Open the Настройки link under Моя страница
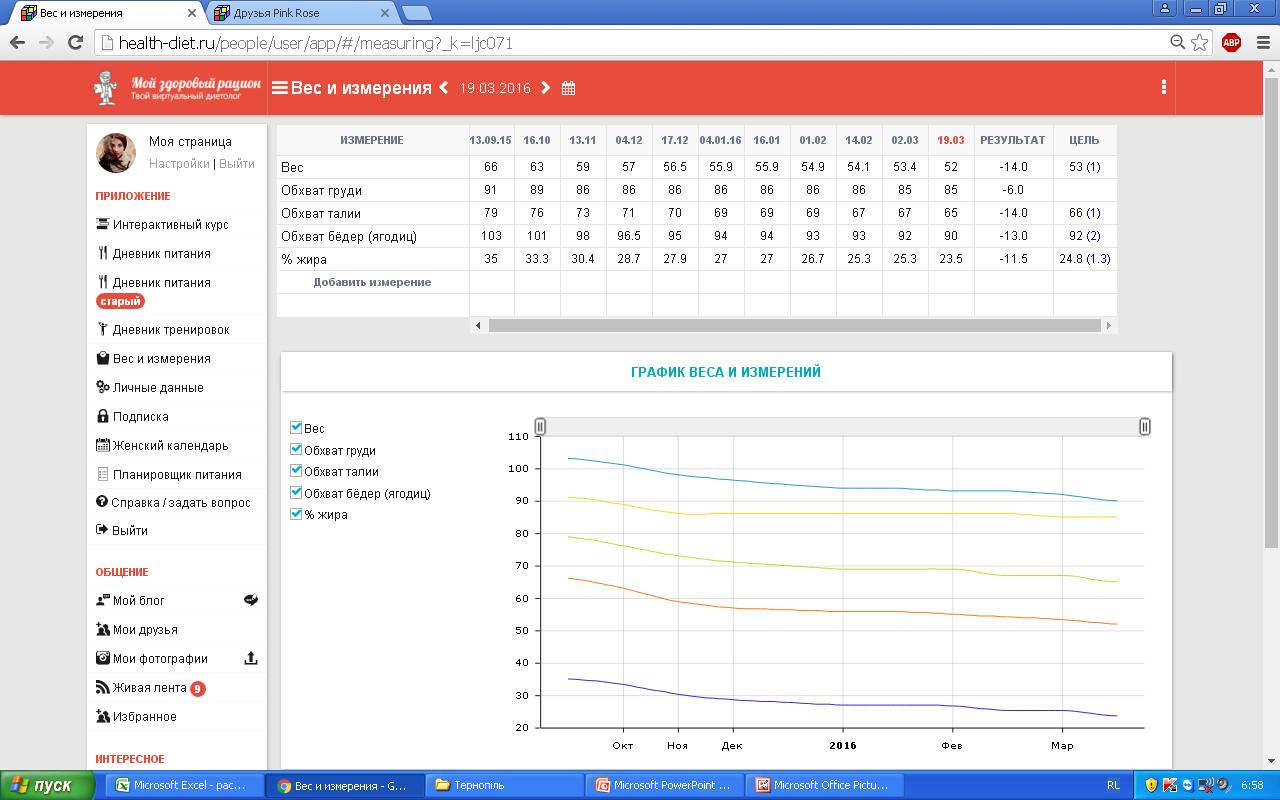The image size is (1280, 800). [179, 164]
